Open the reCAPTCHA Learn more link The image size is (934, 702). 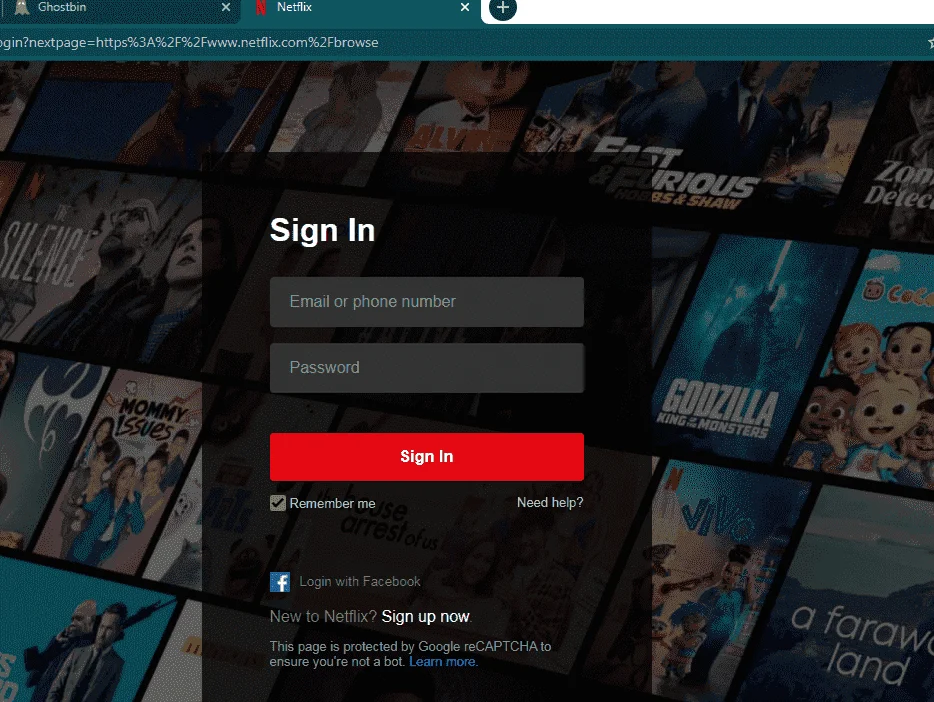point(443,662)
